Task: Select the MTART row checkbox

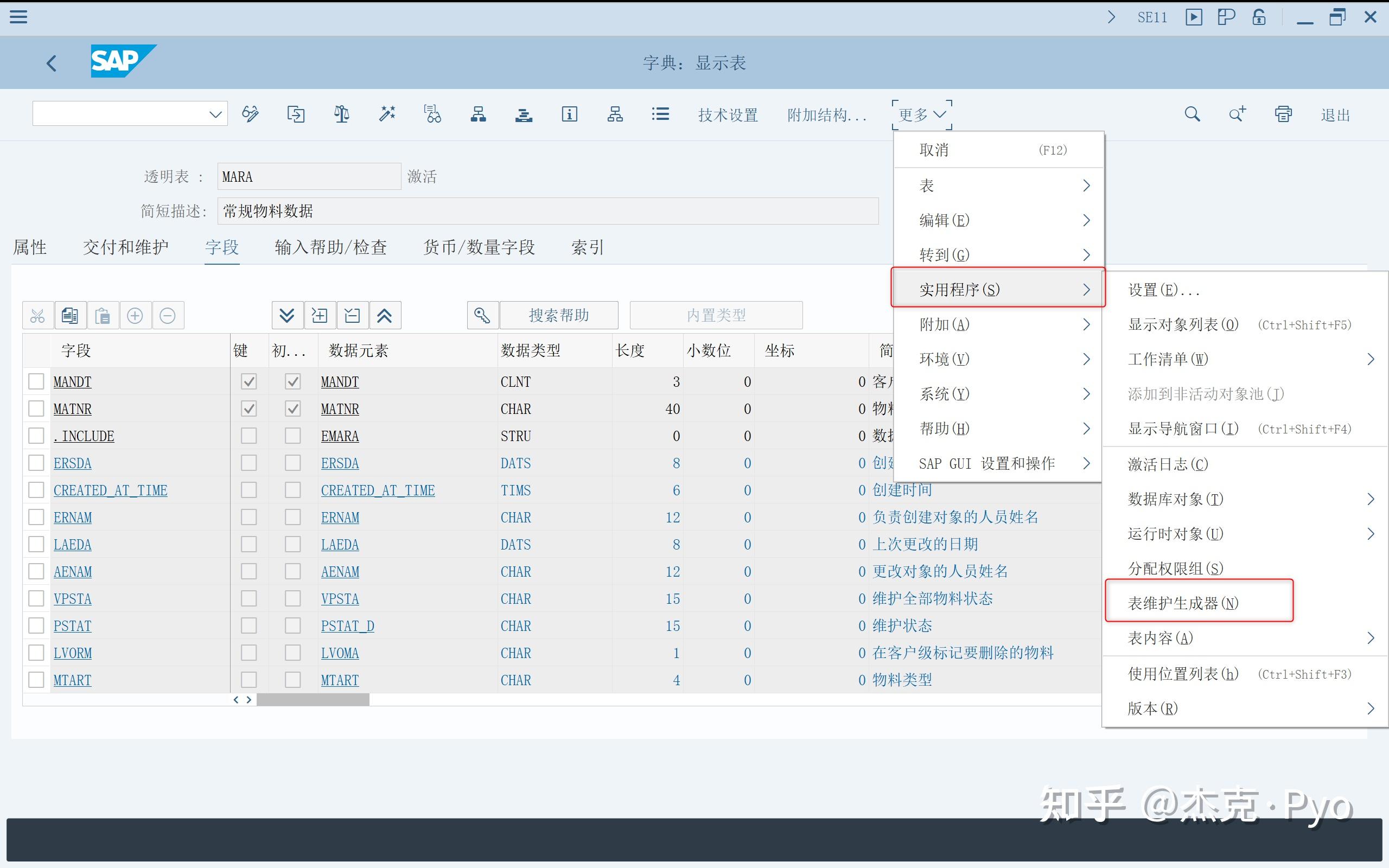Action: click(36, 680)
